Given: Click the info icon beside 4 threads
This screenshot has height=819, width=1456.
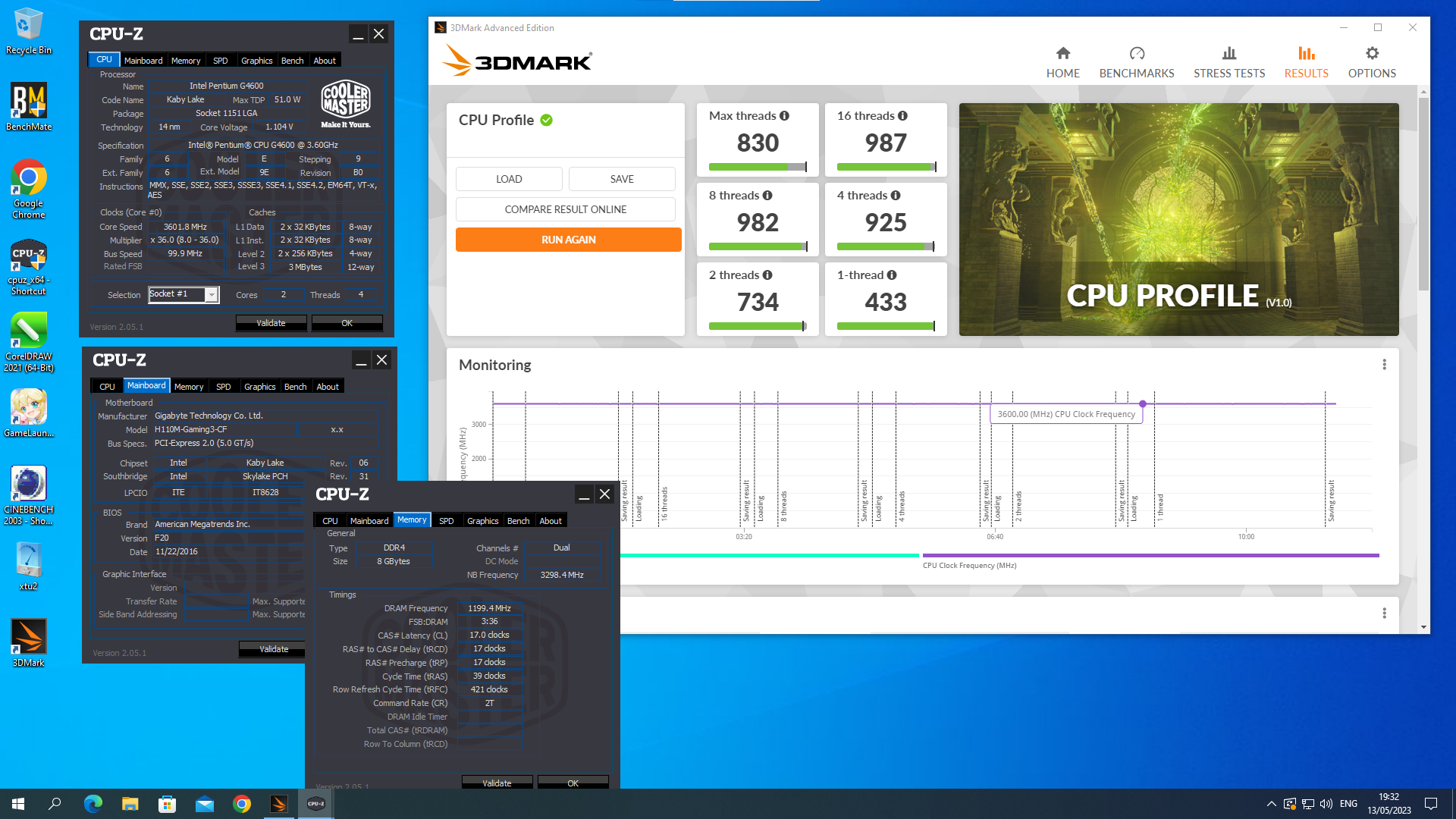Looking at the screenshot, I should click(x=896, y=196).
